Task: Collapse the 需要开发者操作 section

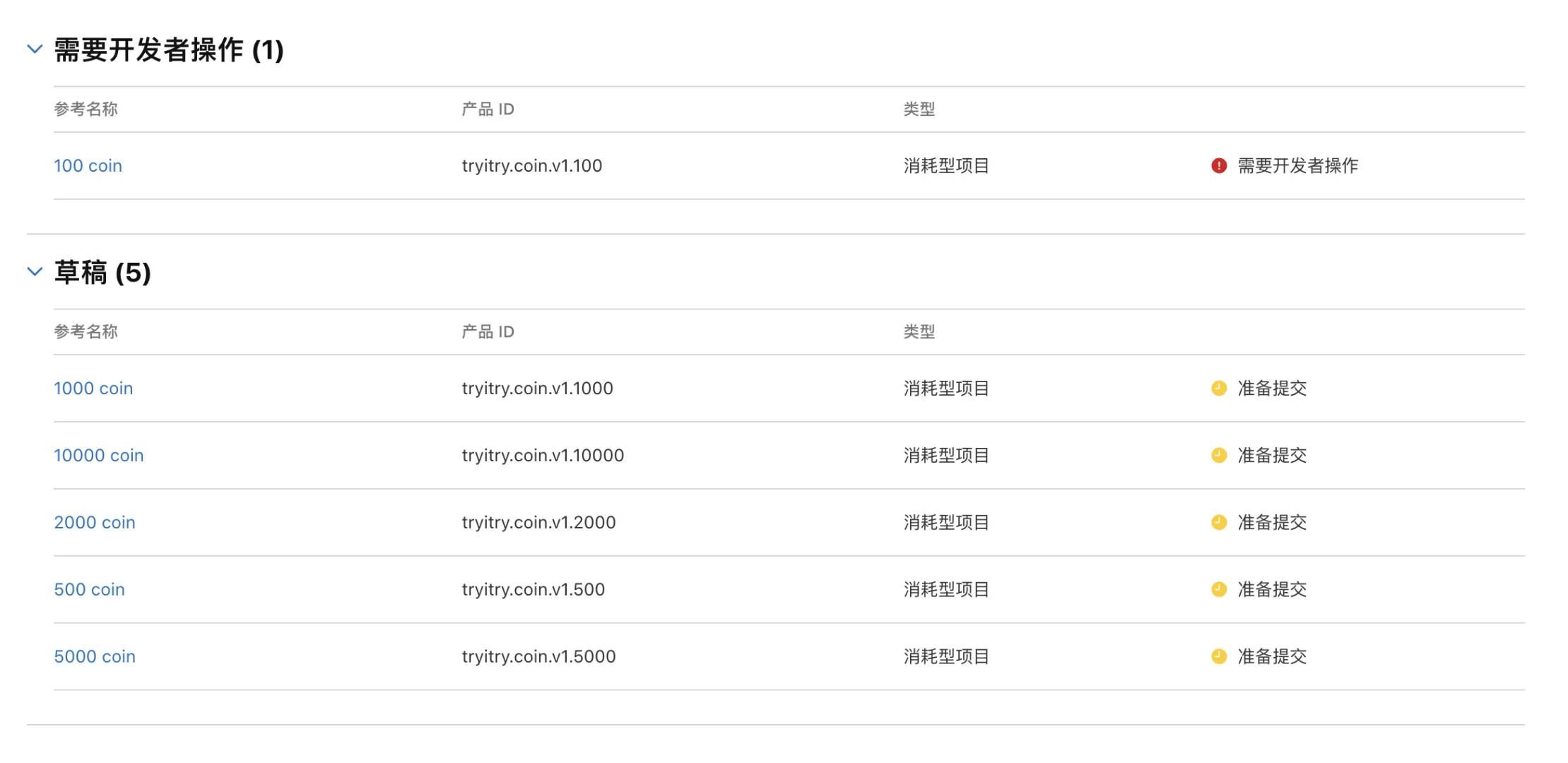Action: [x=35, y=49]
